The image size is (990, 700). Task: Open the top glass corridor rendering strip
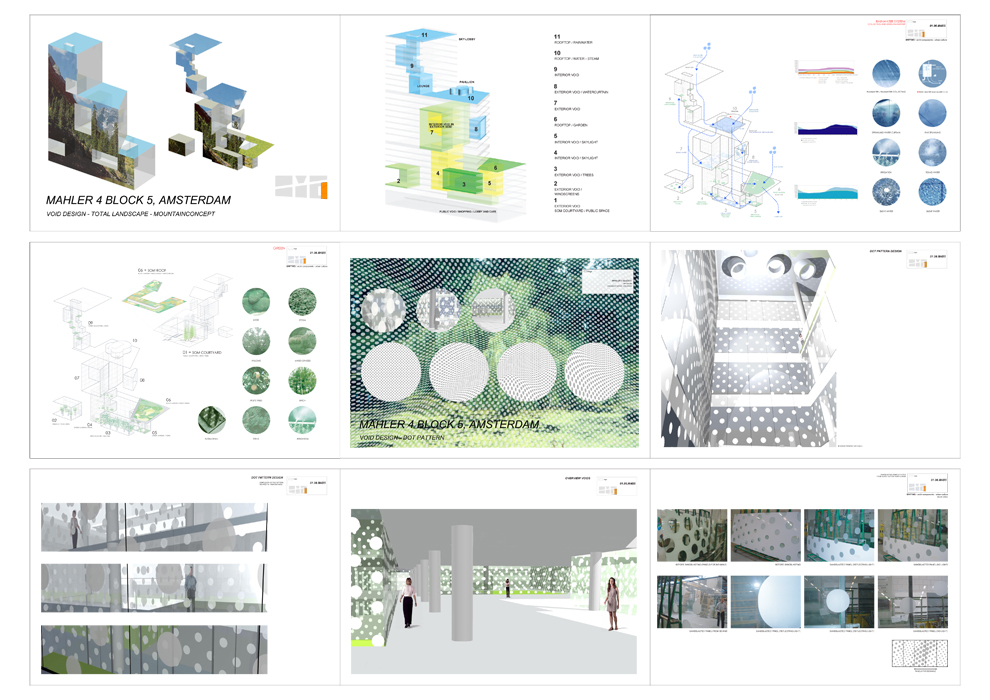pyautogui.click(x=154, y=526)
